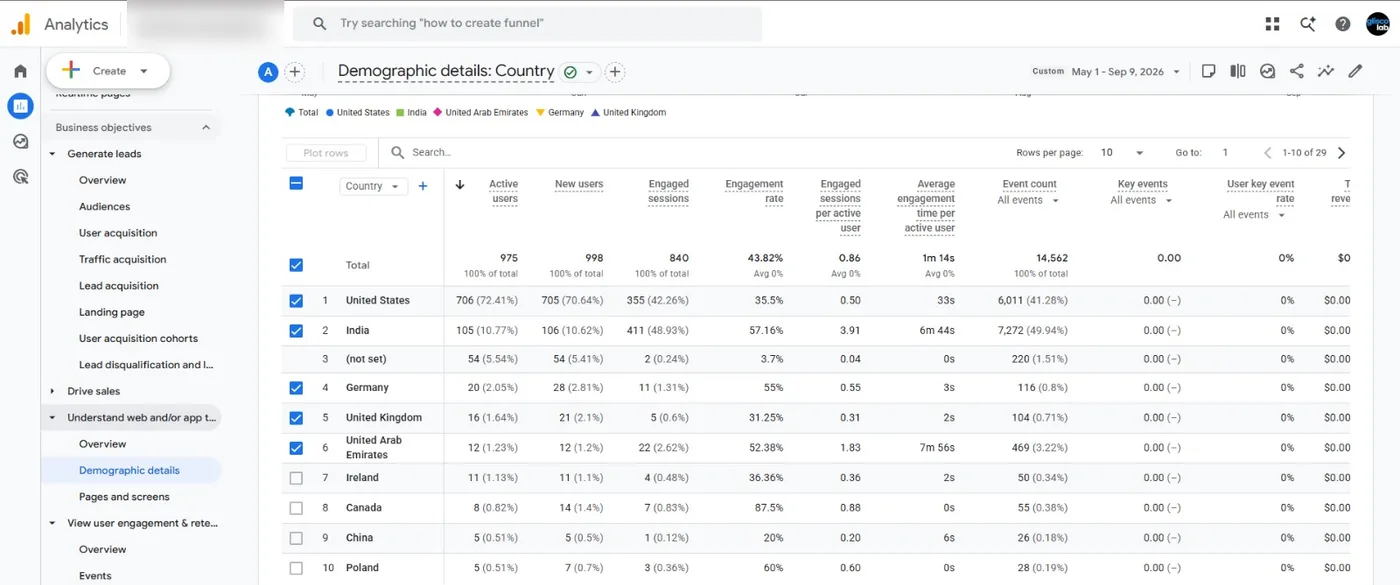1400x585 pixels.
Task: Go to previous page of table rows
Action: tap(1268, 153)
